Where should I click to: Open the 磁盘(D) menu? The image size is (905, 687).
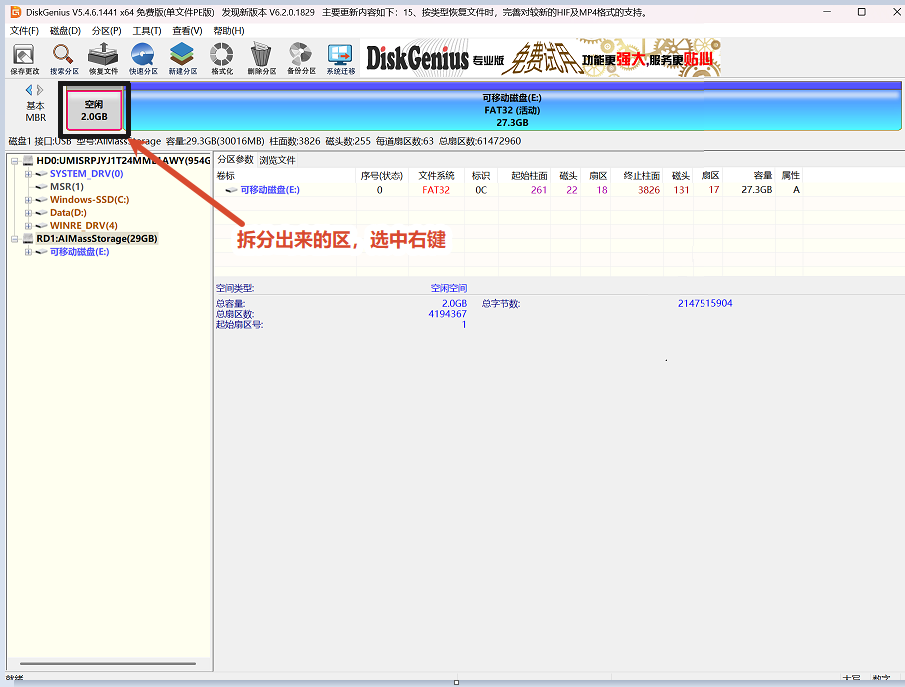point(65,31)
